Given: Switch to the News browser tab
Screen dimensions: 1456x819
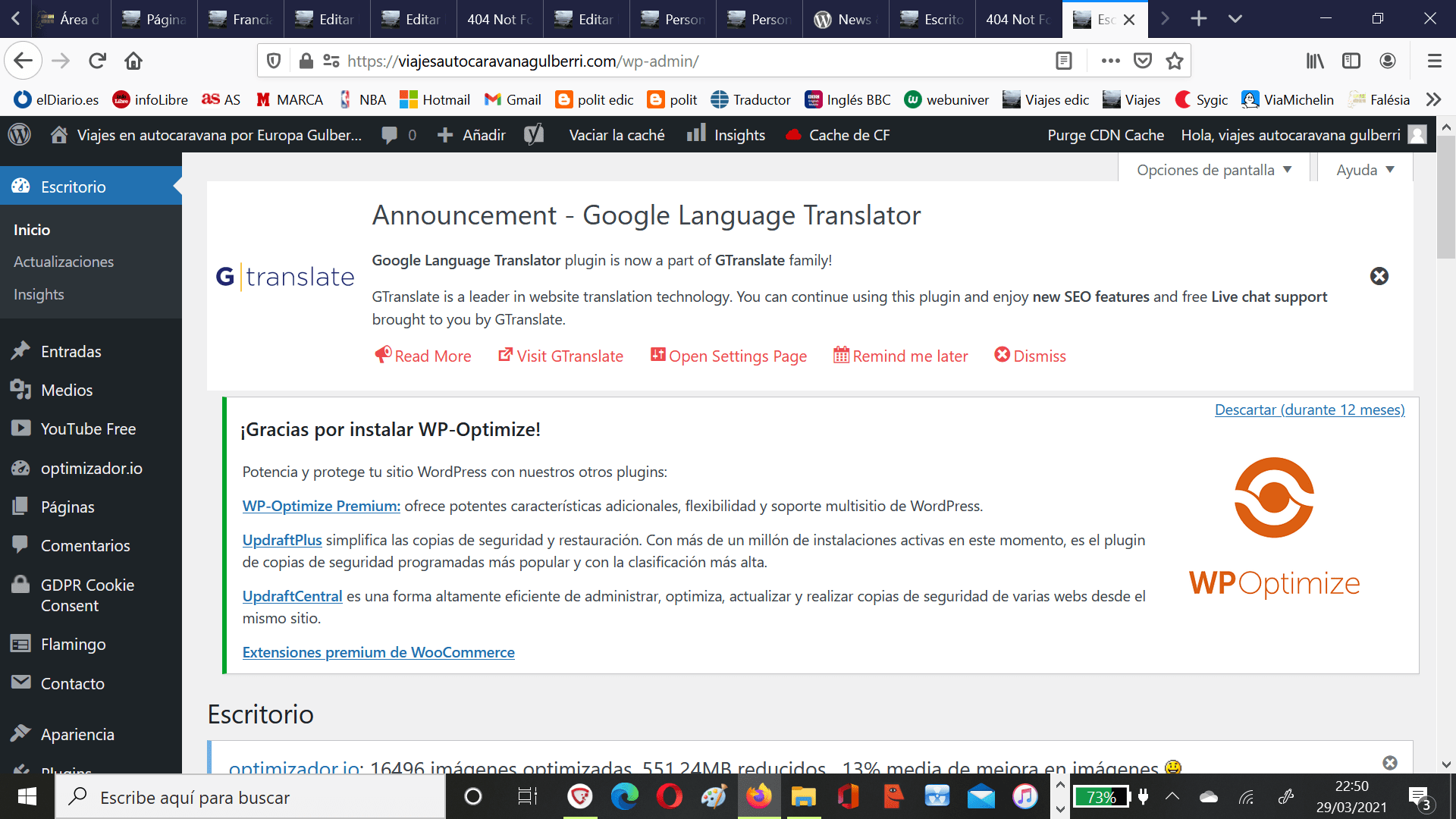Looking at the screenshot, I should pos(846,19).
